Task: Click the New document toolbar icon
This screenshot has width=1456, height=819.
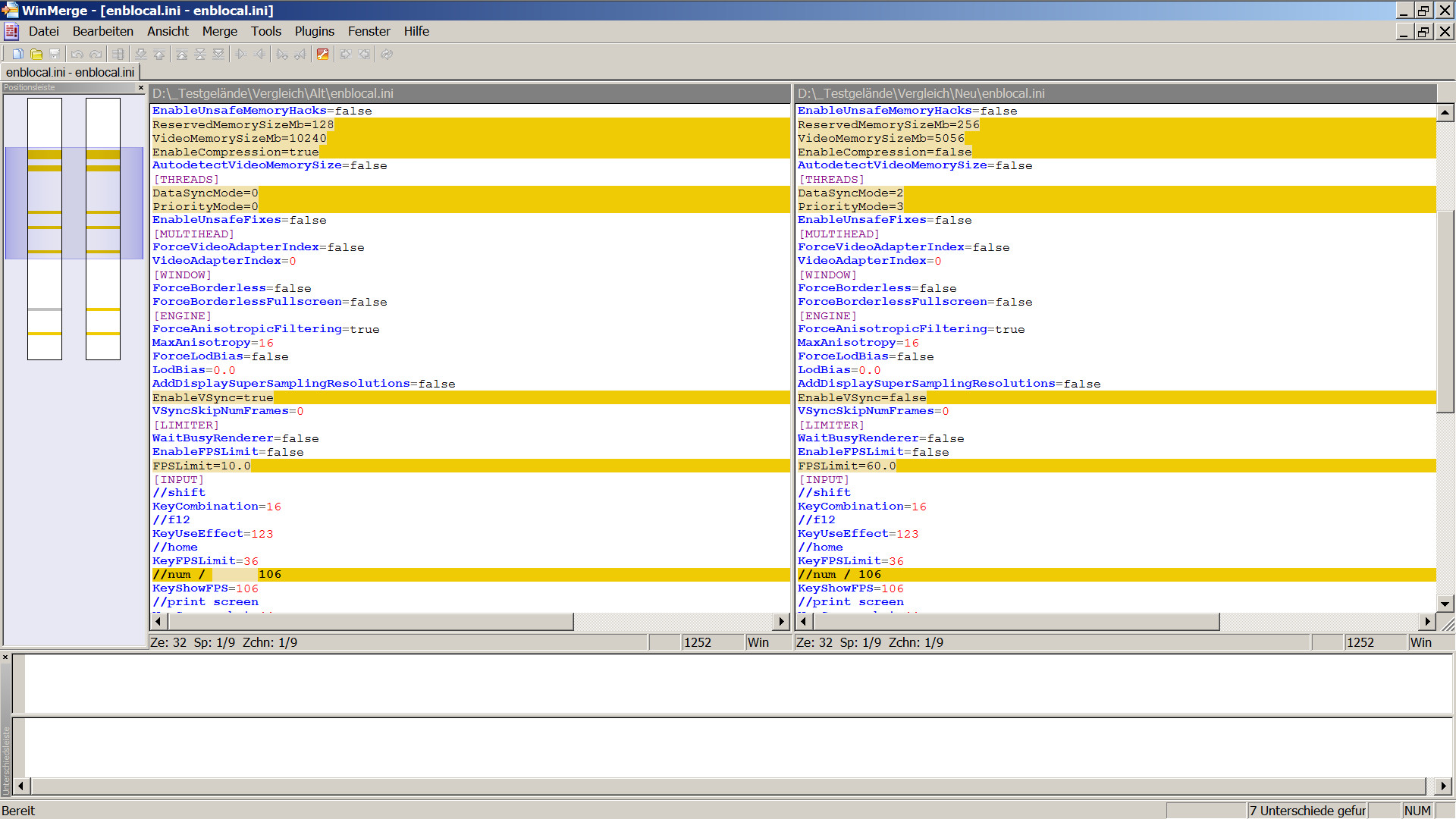Action: 17,54
